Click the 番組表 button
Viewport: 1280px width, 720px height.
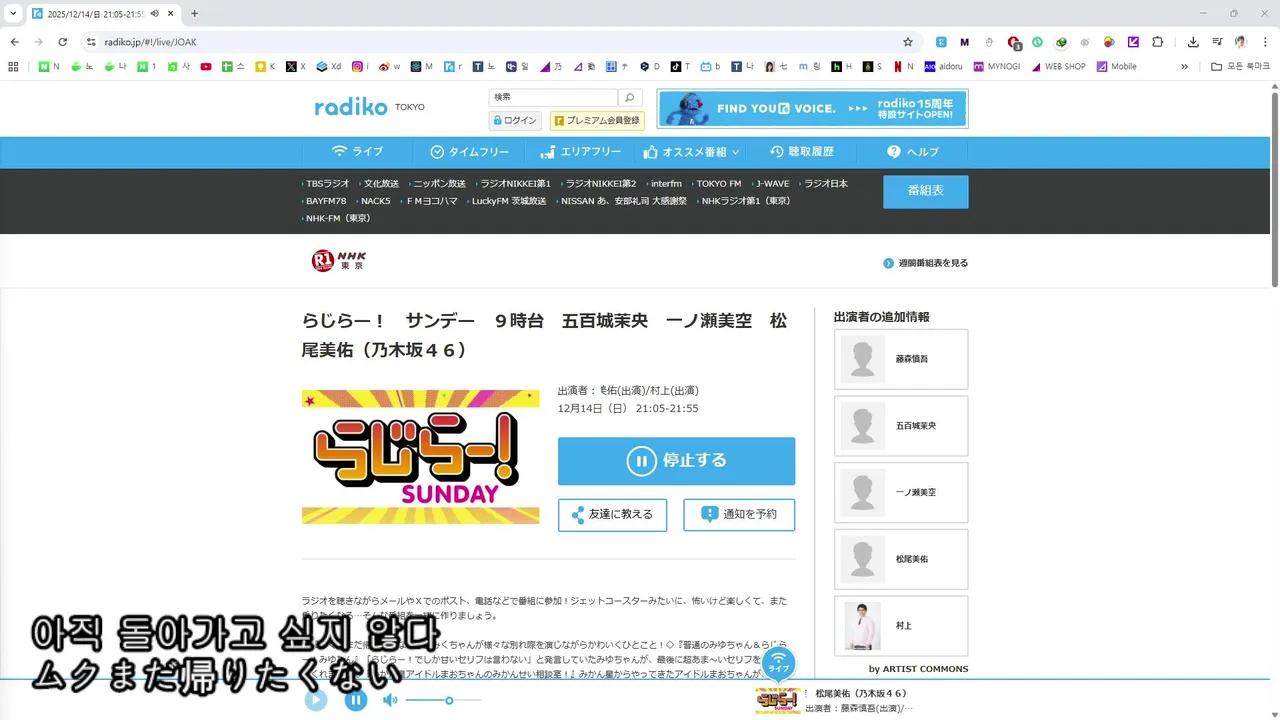pos(925,190)
